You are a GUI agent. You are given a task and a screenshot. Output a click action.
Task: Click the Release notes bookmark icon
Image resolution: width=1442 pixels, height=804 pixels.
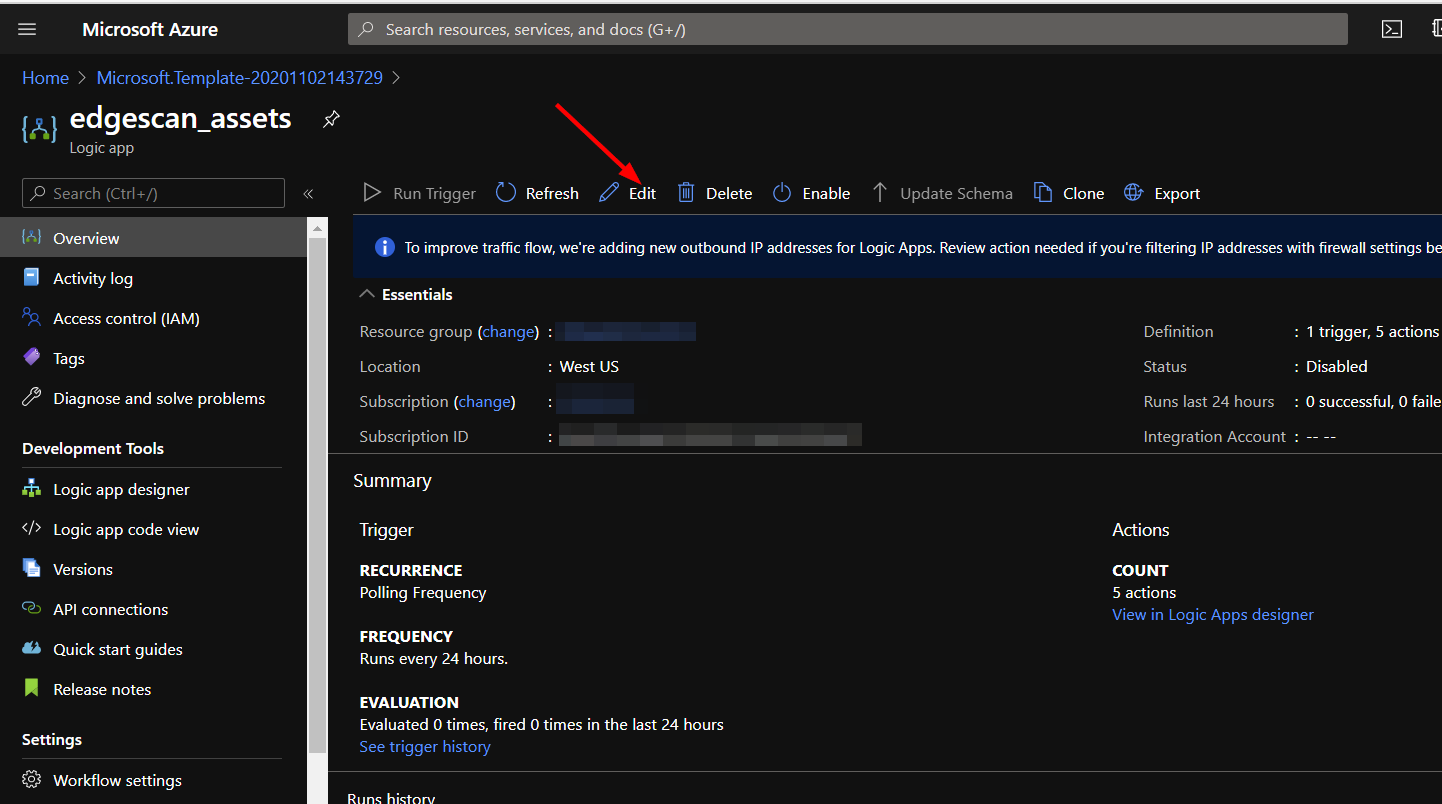coord(32,689)
